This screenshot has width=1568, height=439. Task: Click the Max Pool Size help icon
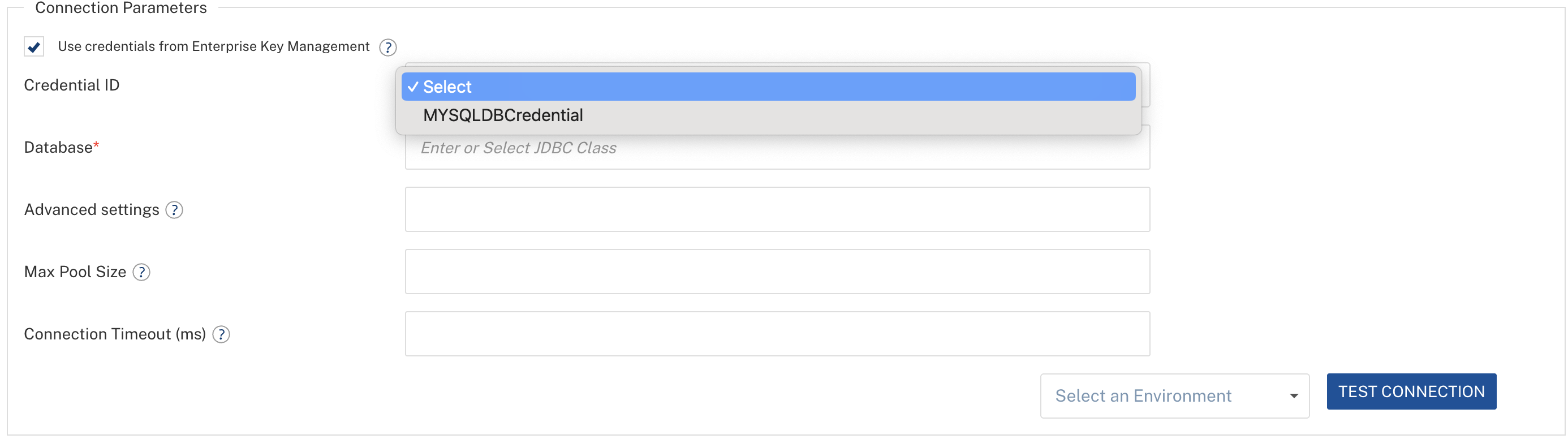pyautogui.click(x=141, y=272)
